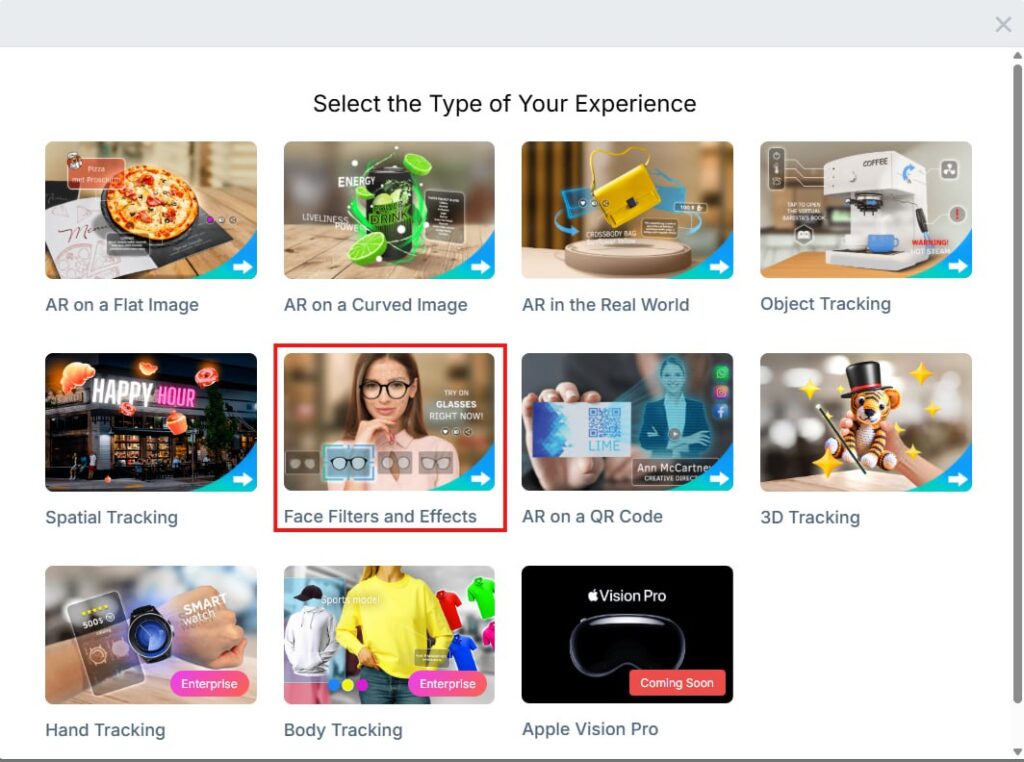1024x762 pixels.
Task: Click the arrow icon on the Object Tracking card
Action: [x=958, y=266]
